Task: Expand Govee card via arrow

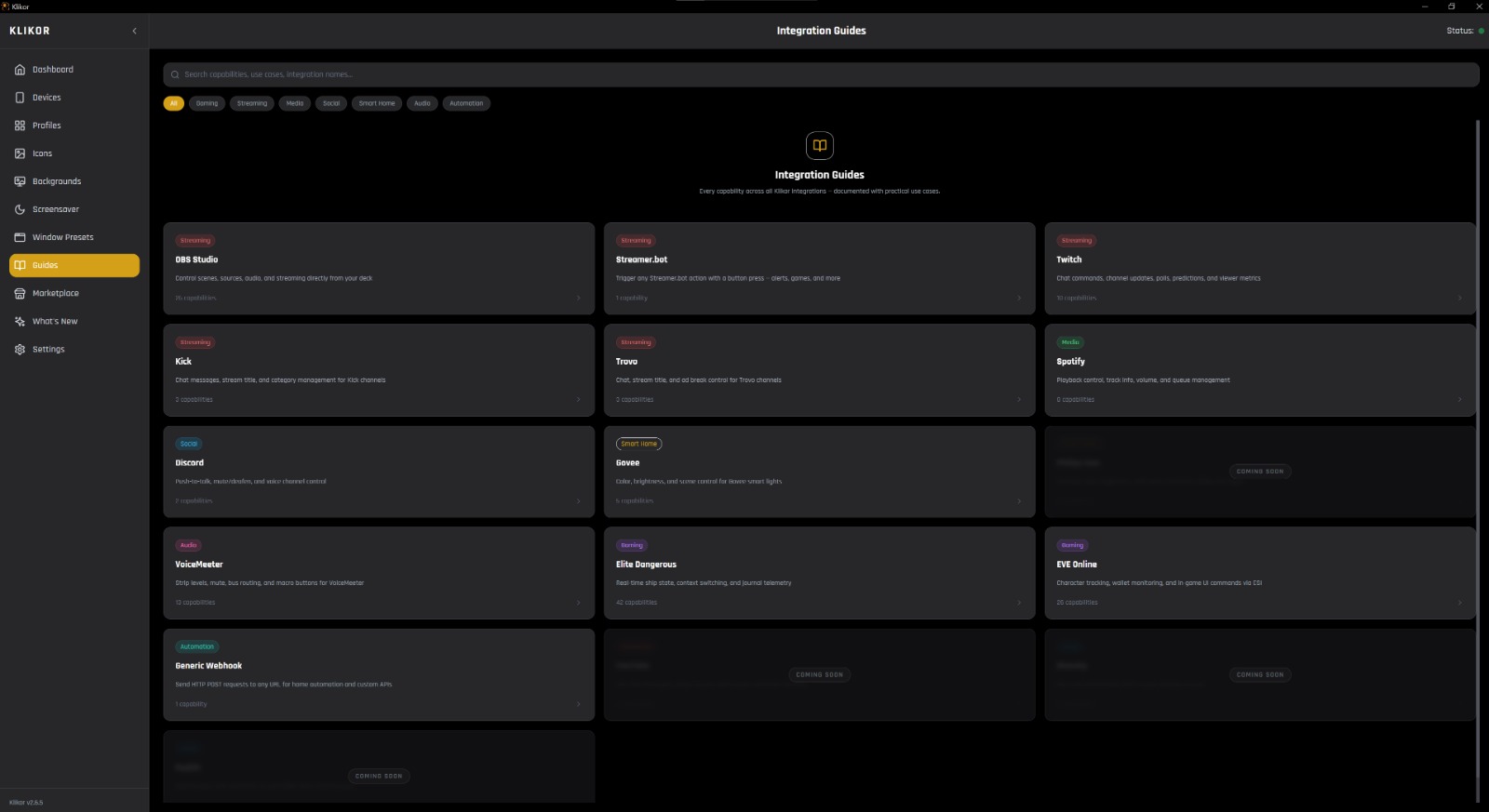Action: click(1019, 500)
